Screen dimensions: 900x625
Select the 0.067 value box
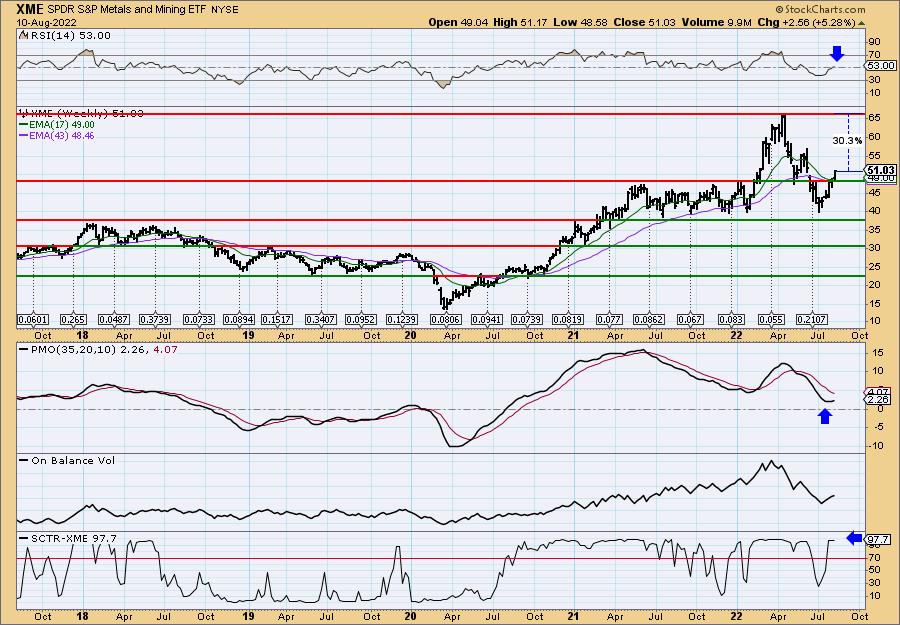point(690,320)
